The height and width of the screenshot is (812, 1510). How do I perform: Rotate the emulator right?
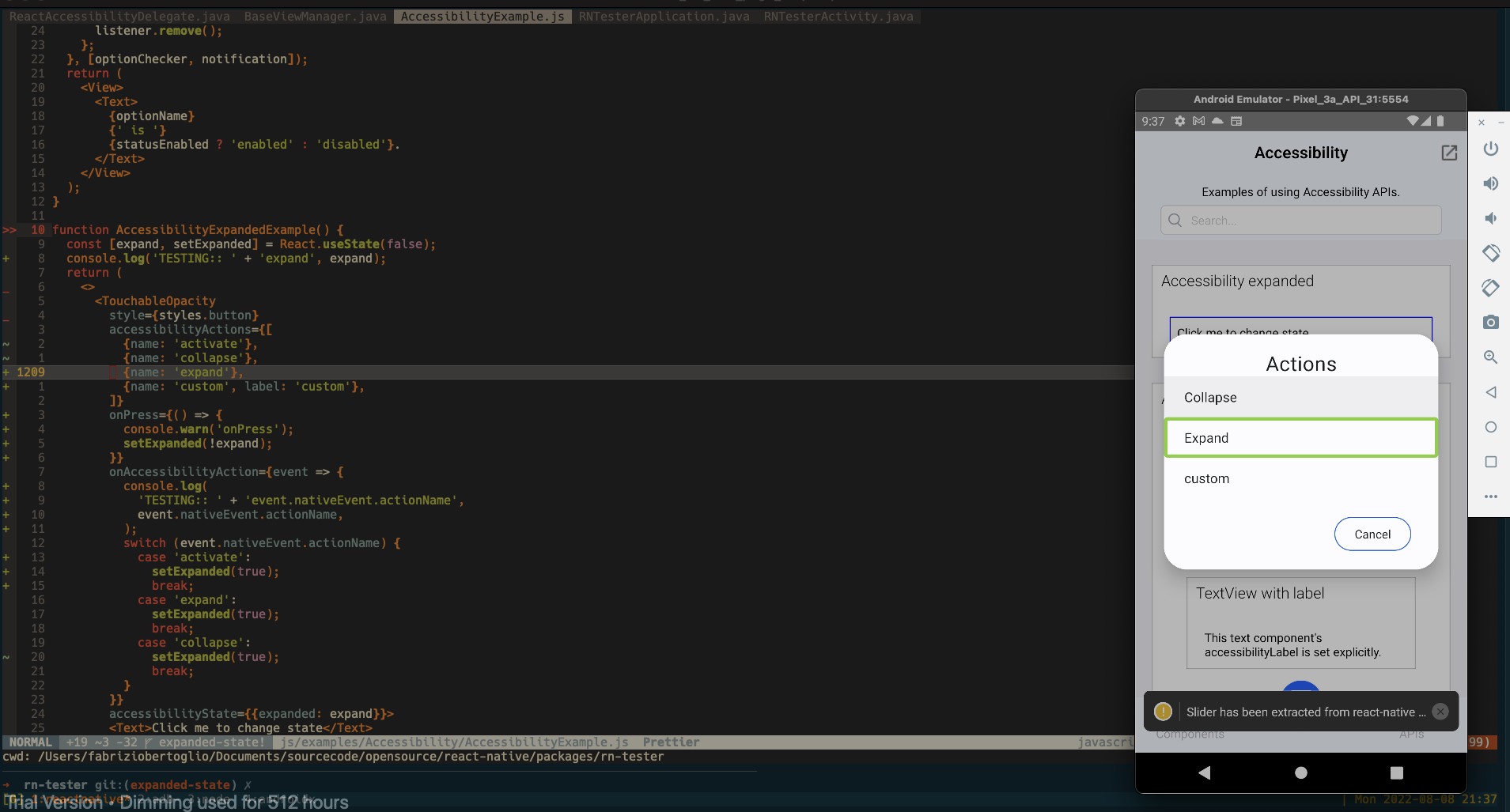click(1490, 288)
